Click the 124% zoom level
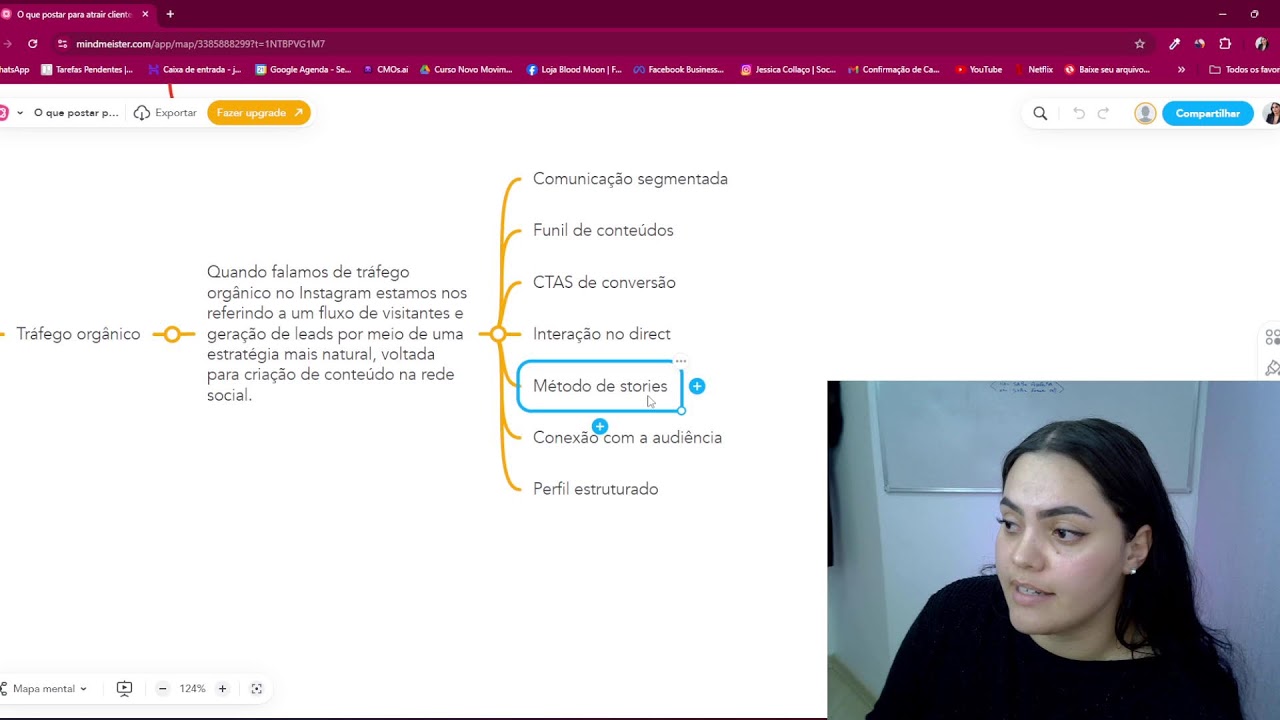The width and height of the screenshot is (1280, 720). pos(192,689)
